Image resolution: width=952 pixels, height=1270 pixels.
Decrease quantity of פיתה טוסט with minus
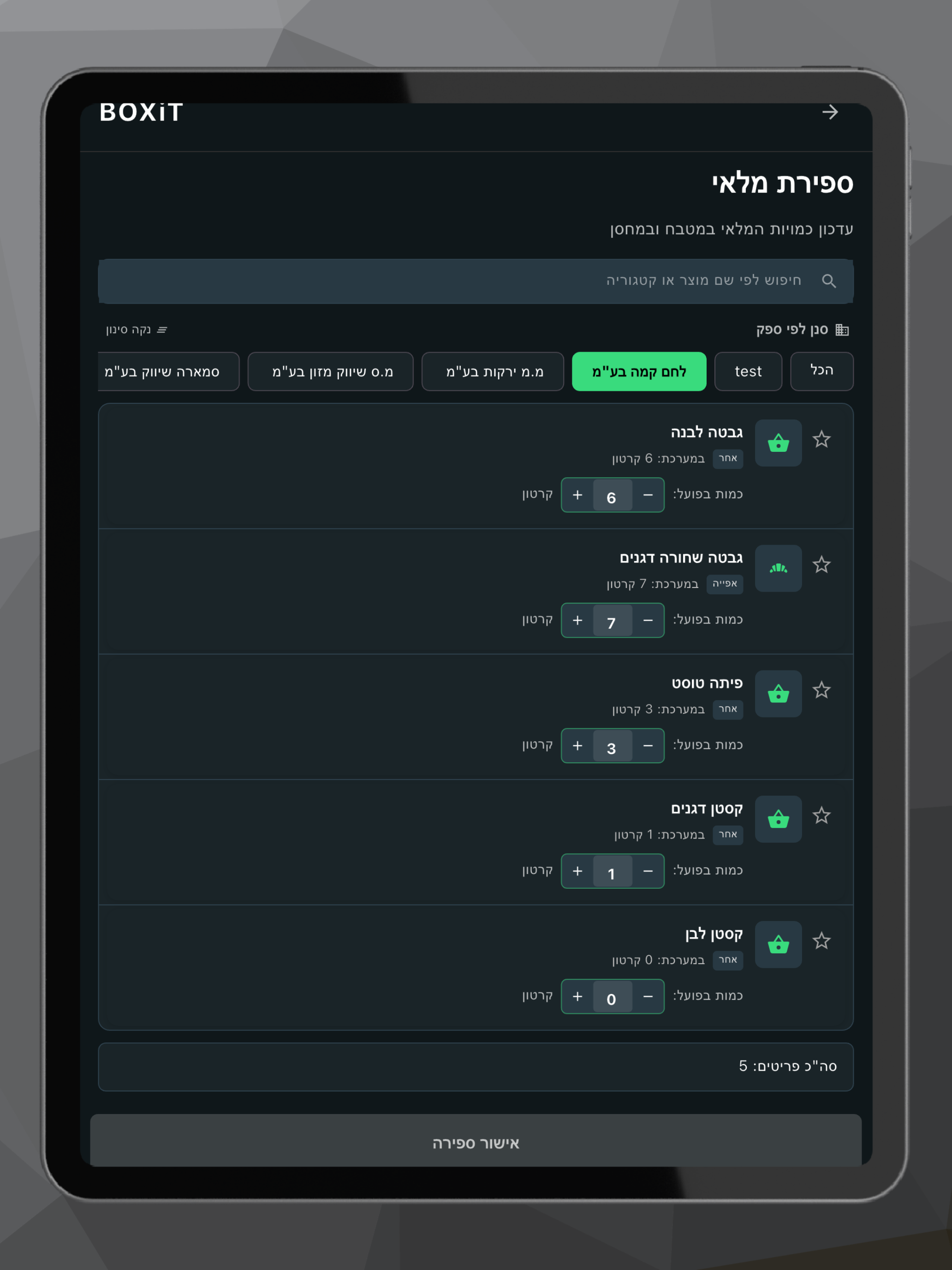click(648, 745)
